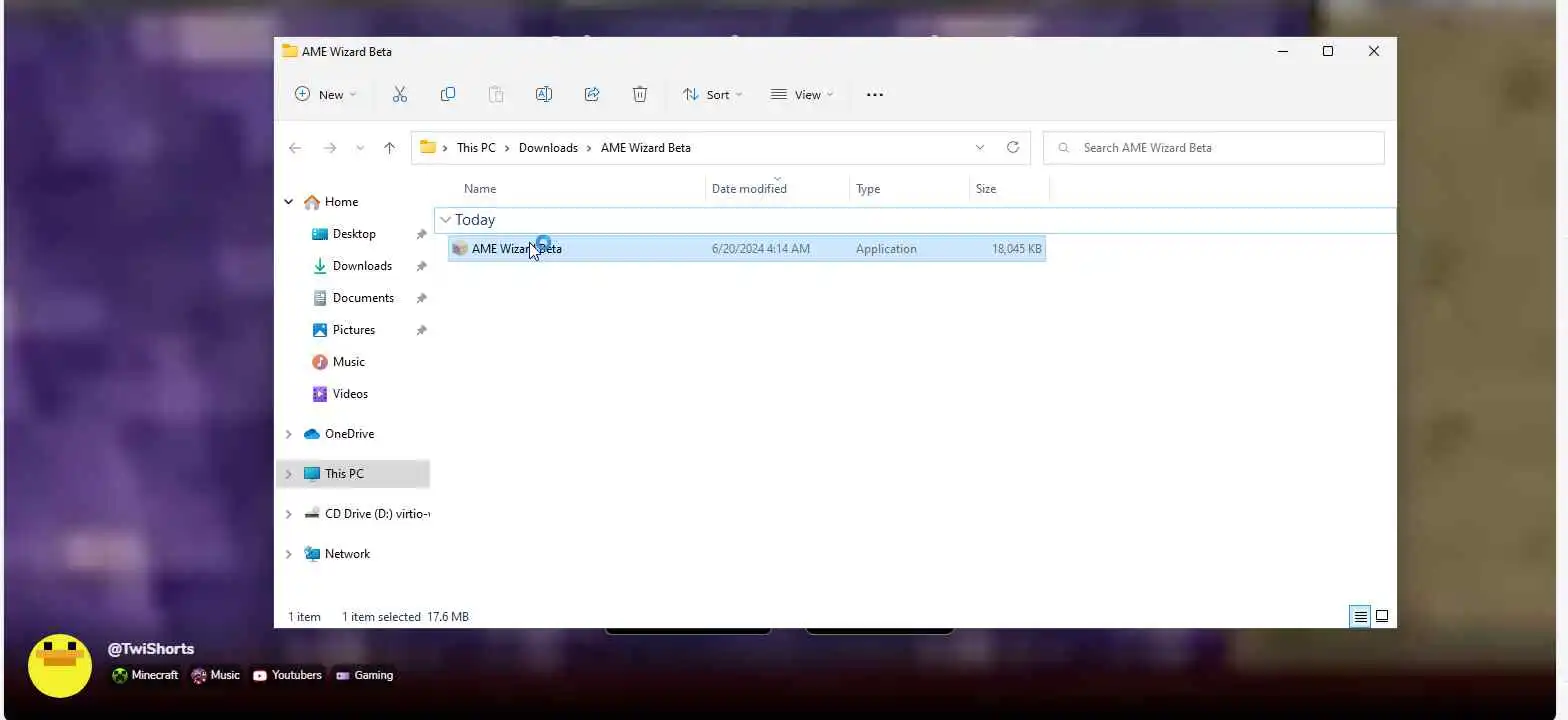Click the Share icon in toolbar
Screen dimensions: 1568x720
pos(592,94)
